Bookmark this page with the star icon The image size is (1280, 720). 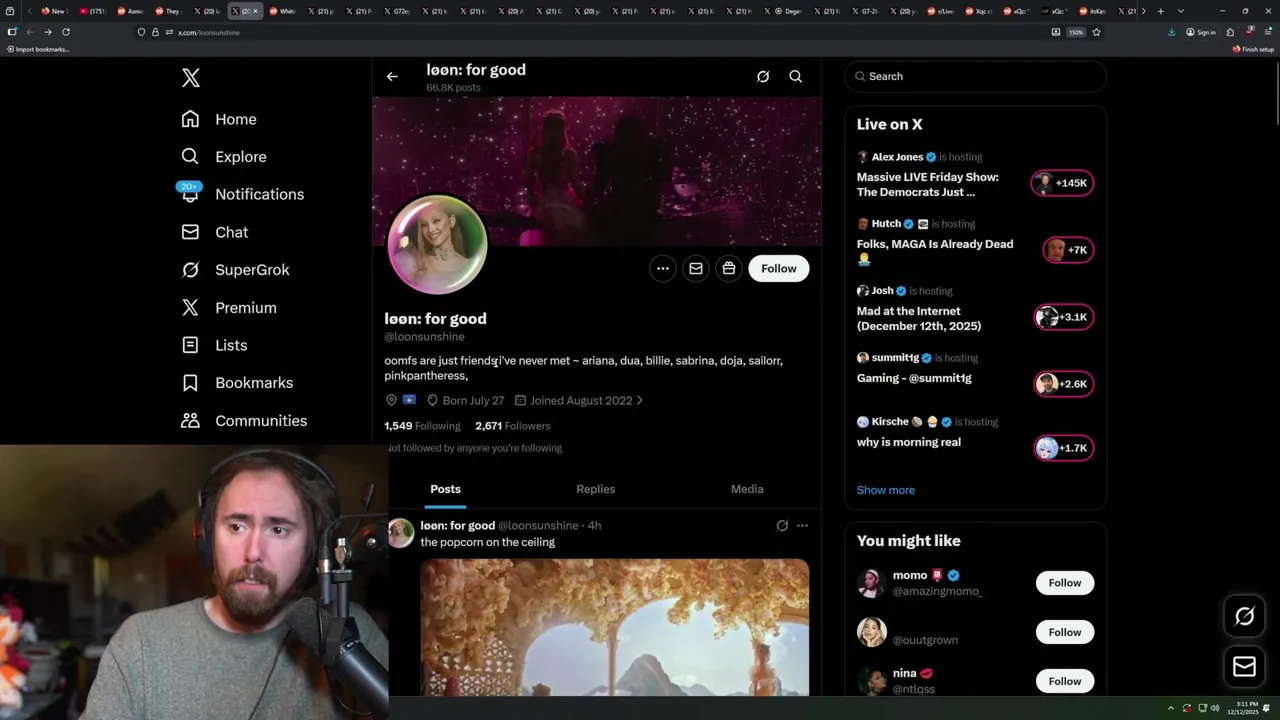[x=1096, y=32]
